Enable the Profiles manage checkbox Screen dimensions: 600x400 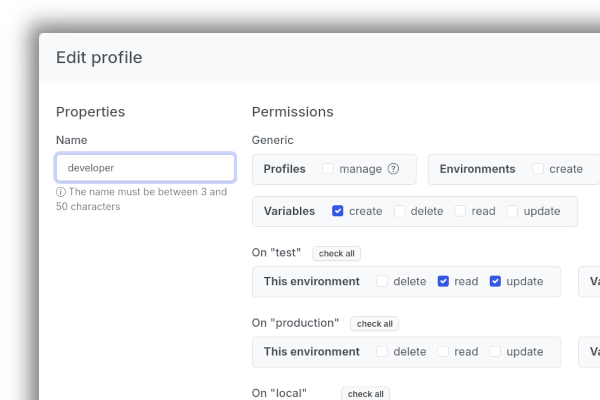click(x=328, y=169)
